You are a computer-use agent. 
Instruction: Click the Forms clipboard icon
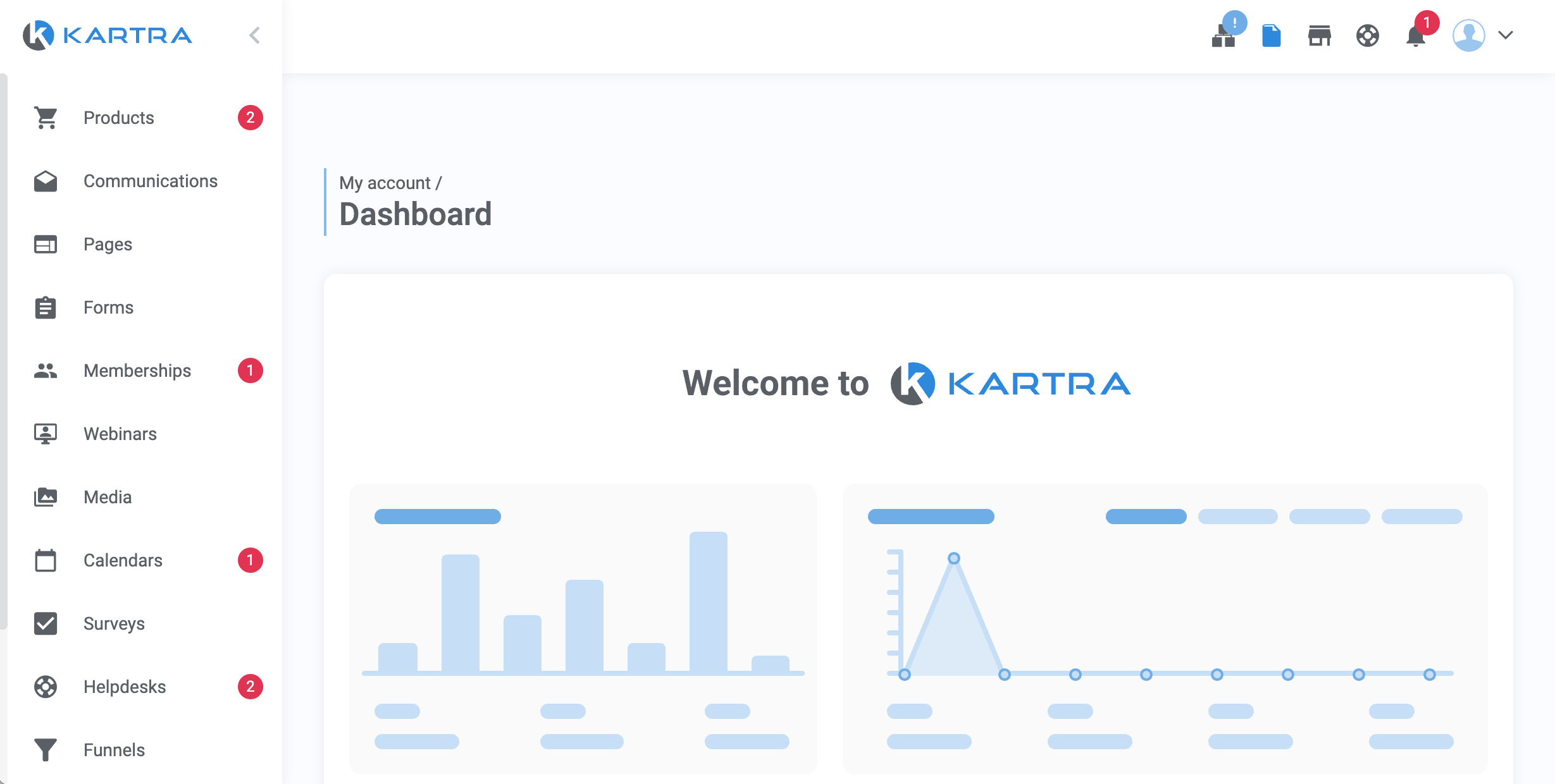click(x=46, y=307)
